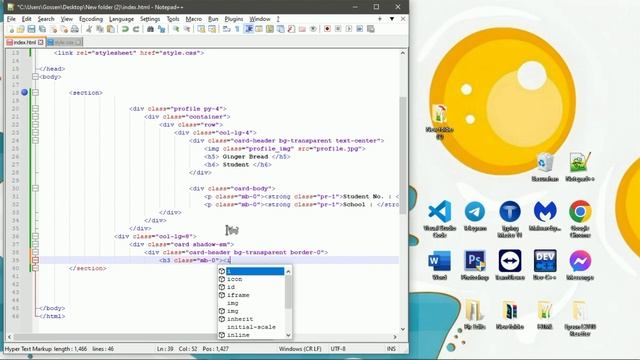Open the Document Map toolbar icon
The image size is (640, 360).
(270, 29)
